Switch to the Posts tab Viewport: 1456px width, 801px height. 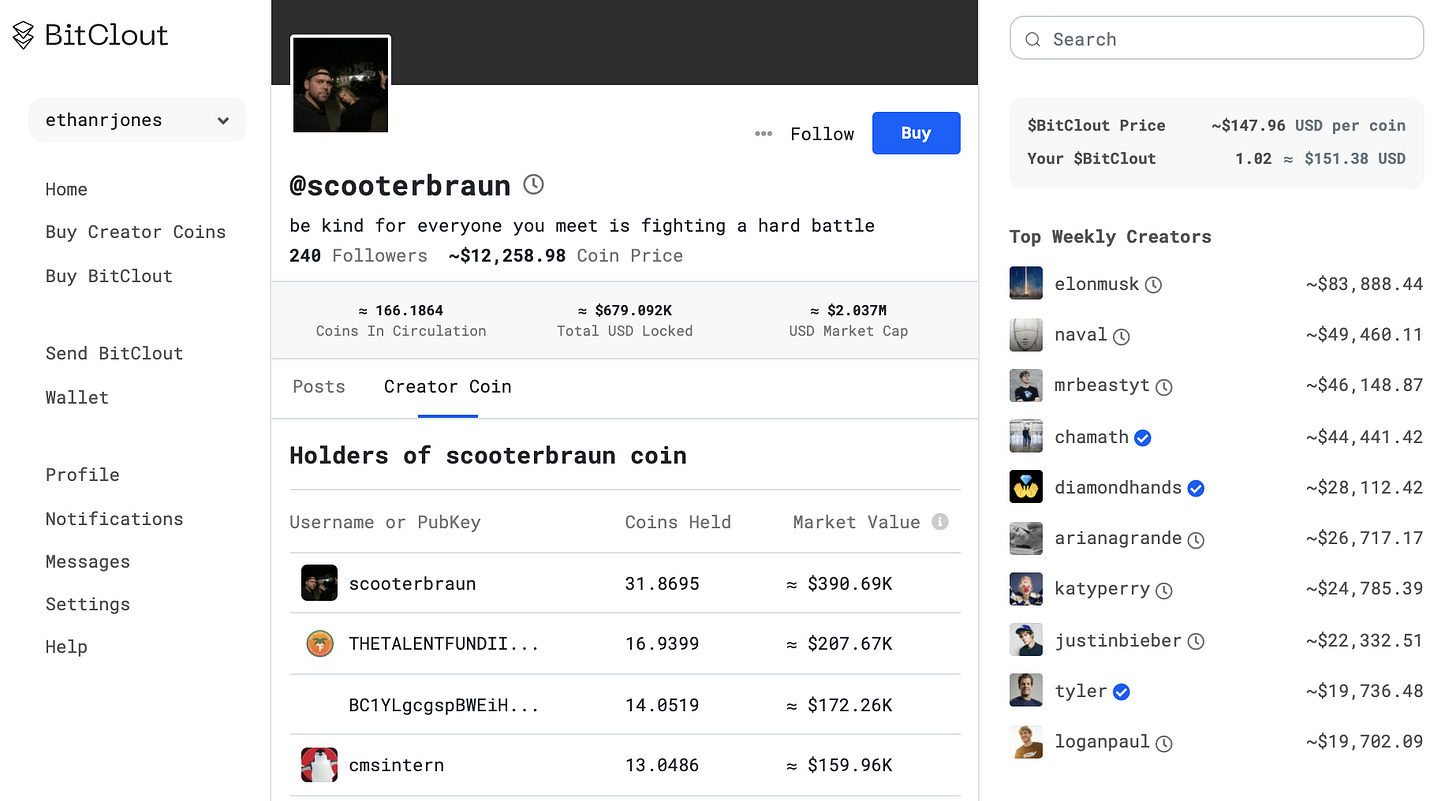[319, 387]
